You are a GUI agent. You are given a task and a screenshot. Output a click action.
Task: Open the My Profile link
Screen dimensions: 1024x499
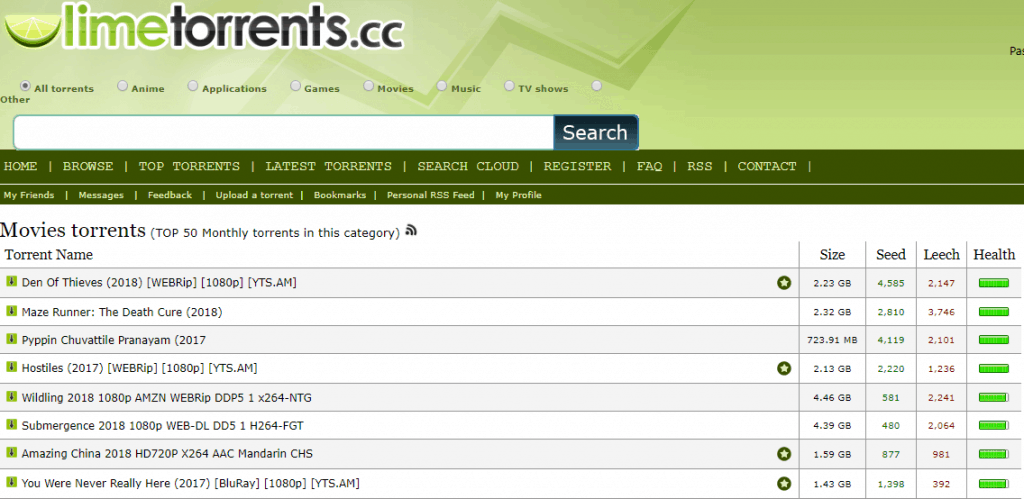click(518, 195)
